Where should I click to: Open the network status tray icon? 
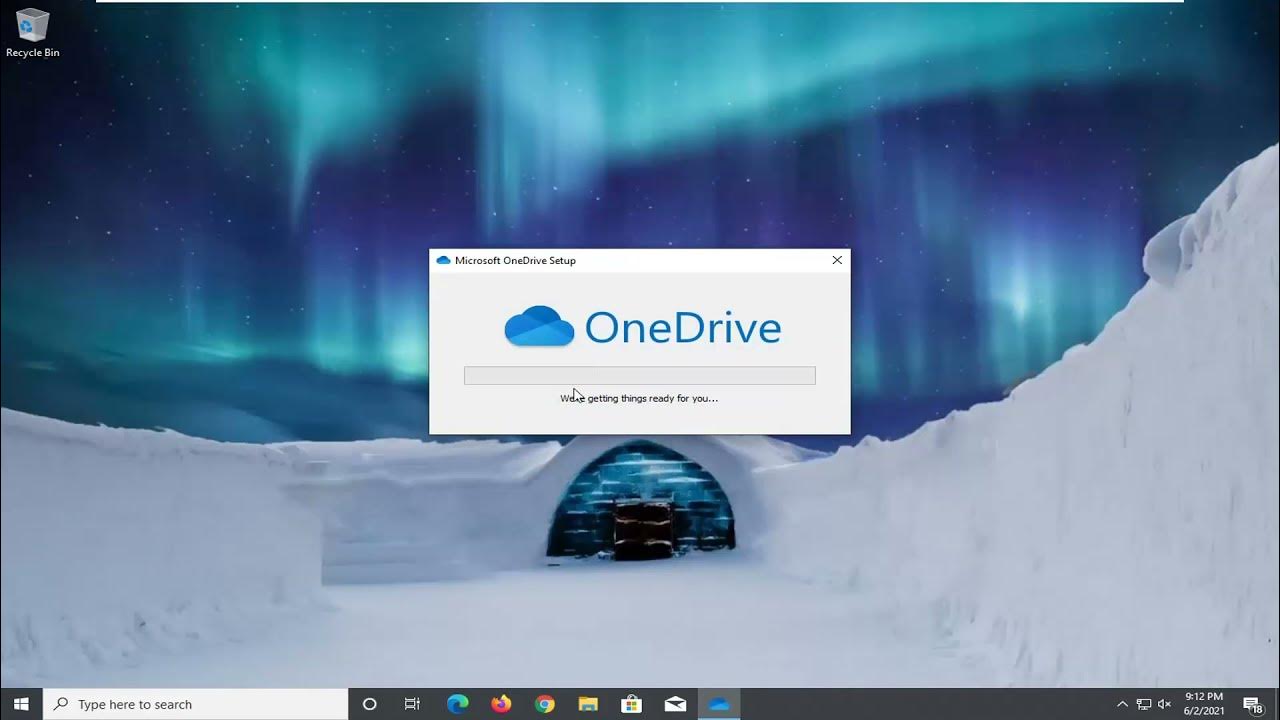pyautogui.click(x=1144, y=704)
